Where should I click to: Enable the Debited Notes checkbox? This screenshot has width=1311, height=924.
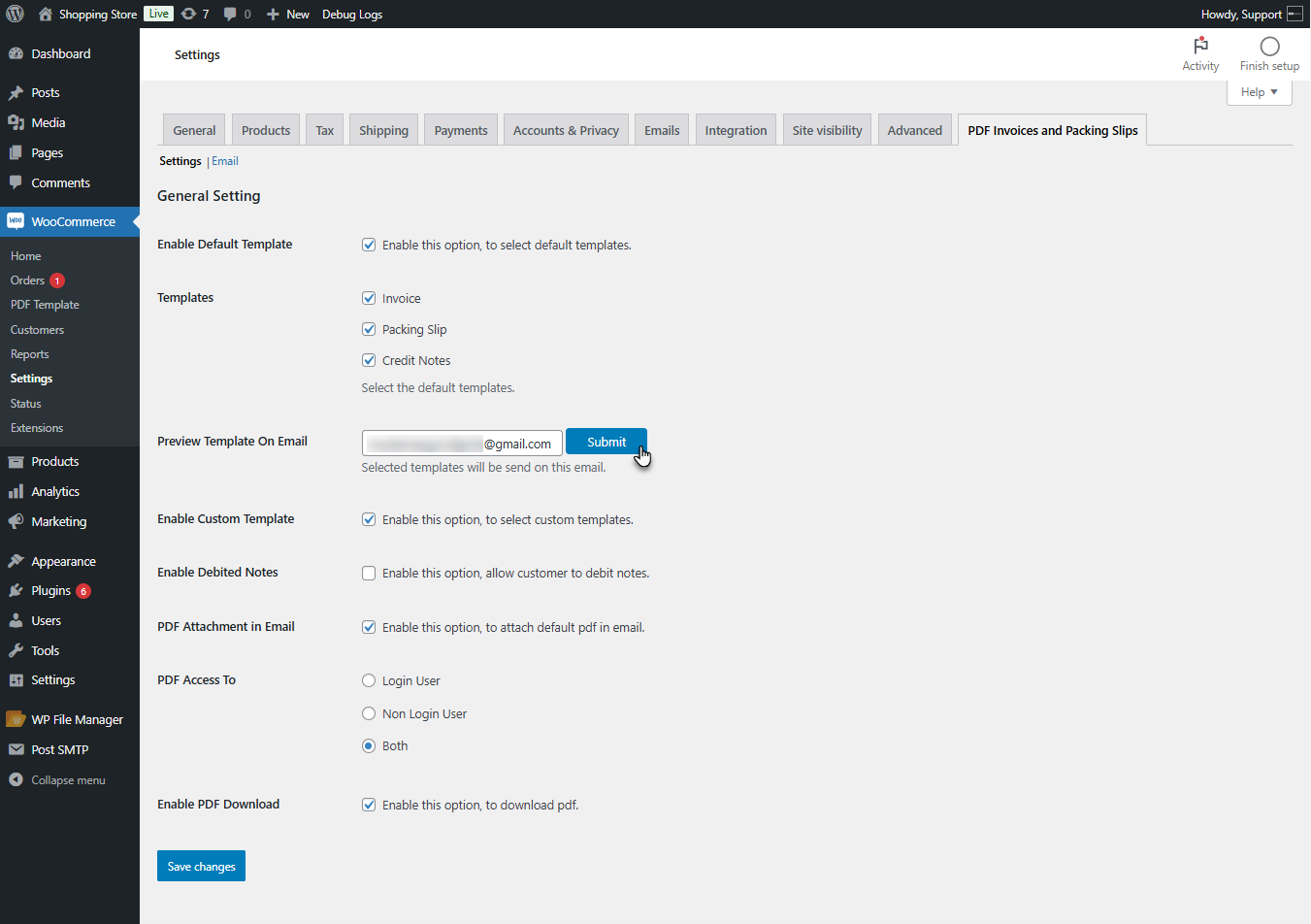(369, 573)
